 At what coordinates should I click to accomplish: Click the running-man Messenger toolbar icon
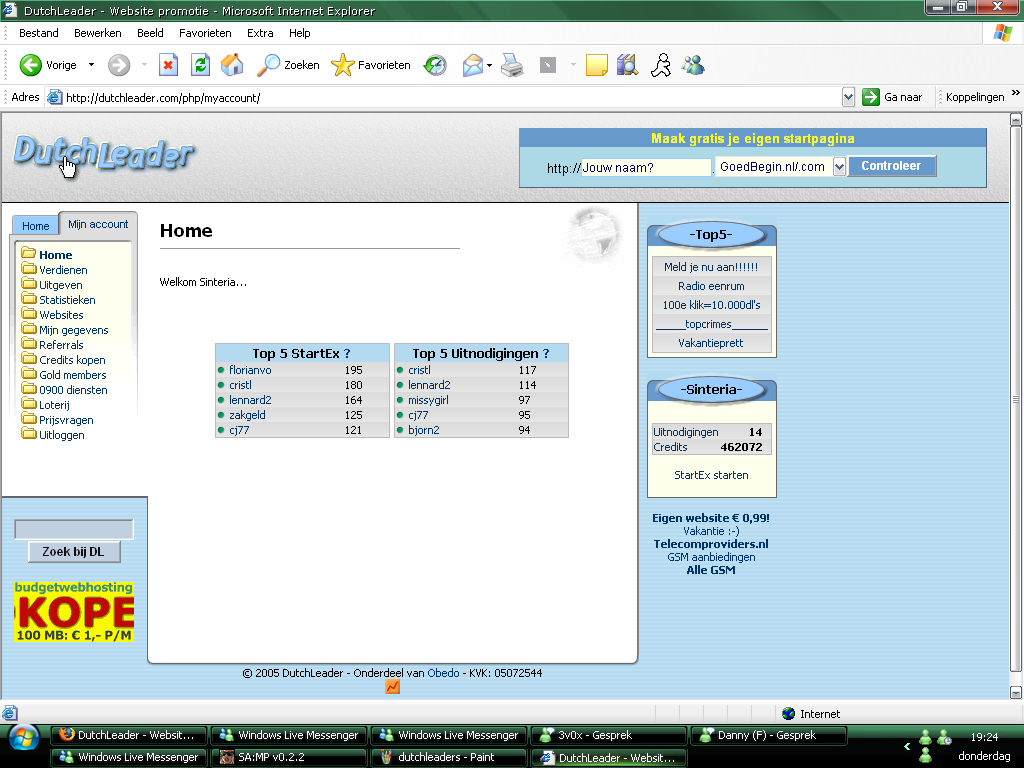[661, 65]
